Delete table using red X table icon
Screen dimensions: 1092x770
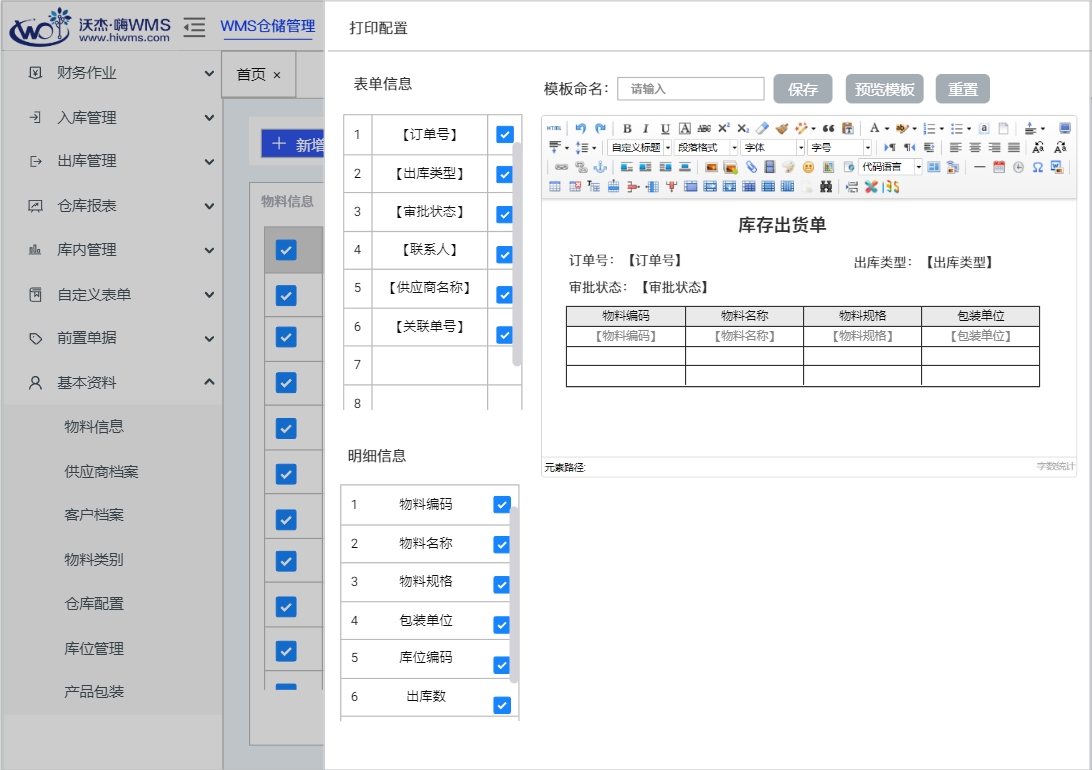pyautogui.click(x=575, y=187)
